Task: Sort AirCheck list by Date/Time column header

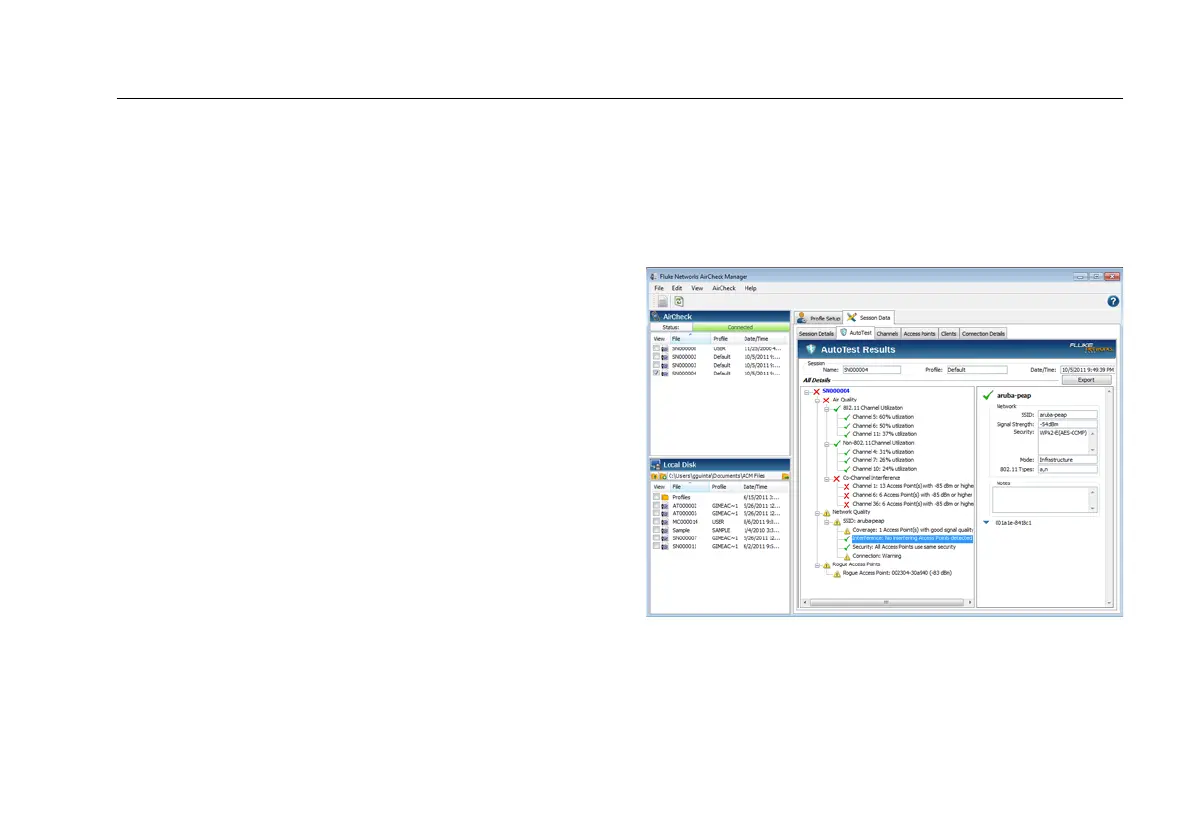Action: pos(764,339)
